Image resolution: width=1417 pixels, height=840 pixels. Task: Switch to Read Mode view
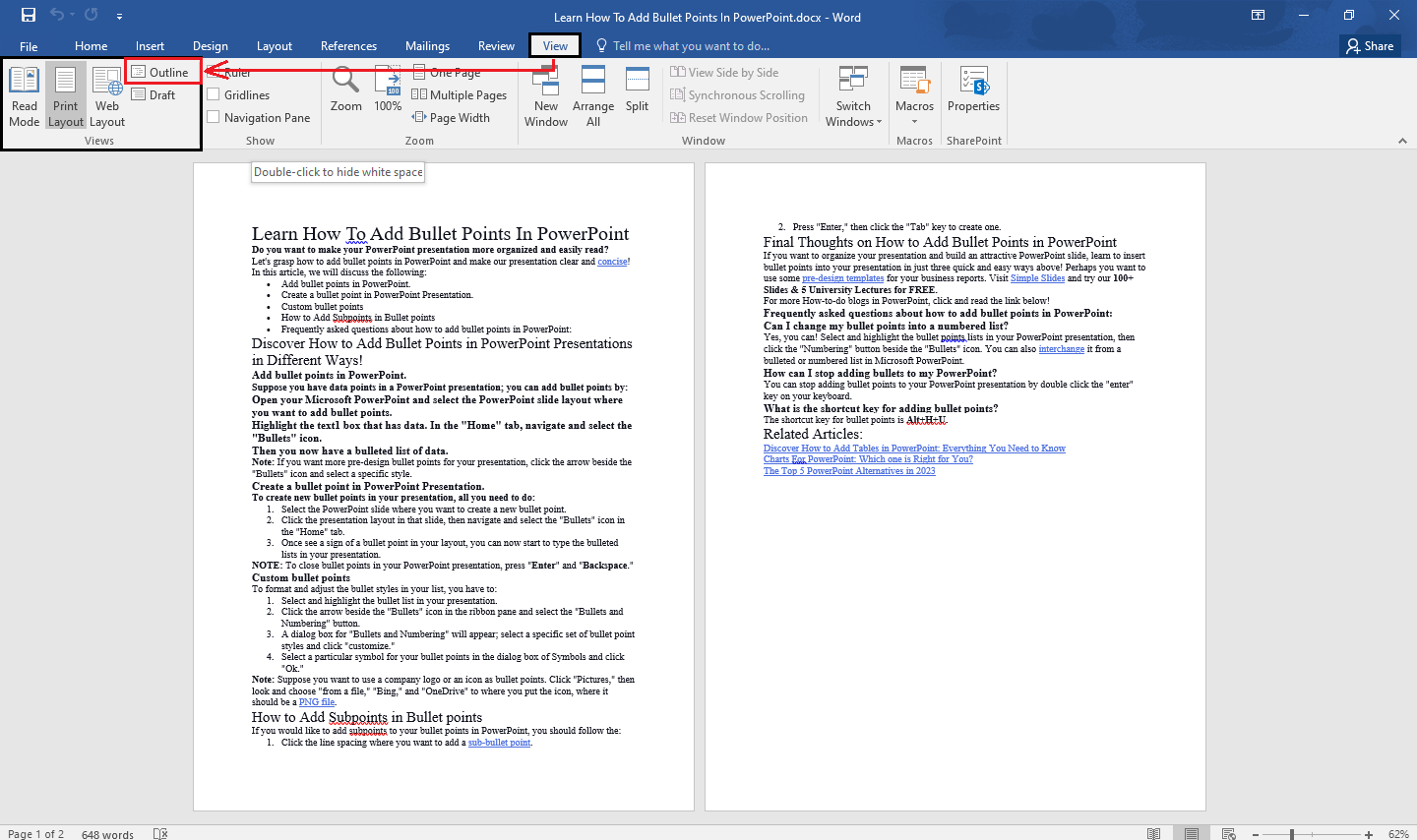point(24,94)
